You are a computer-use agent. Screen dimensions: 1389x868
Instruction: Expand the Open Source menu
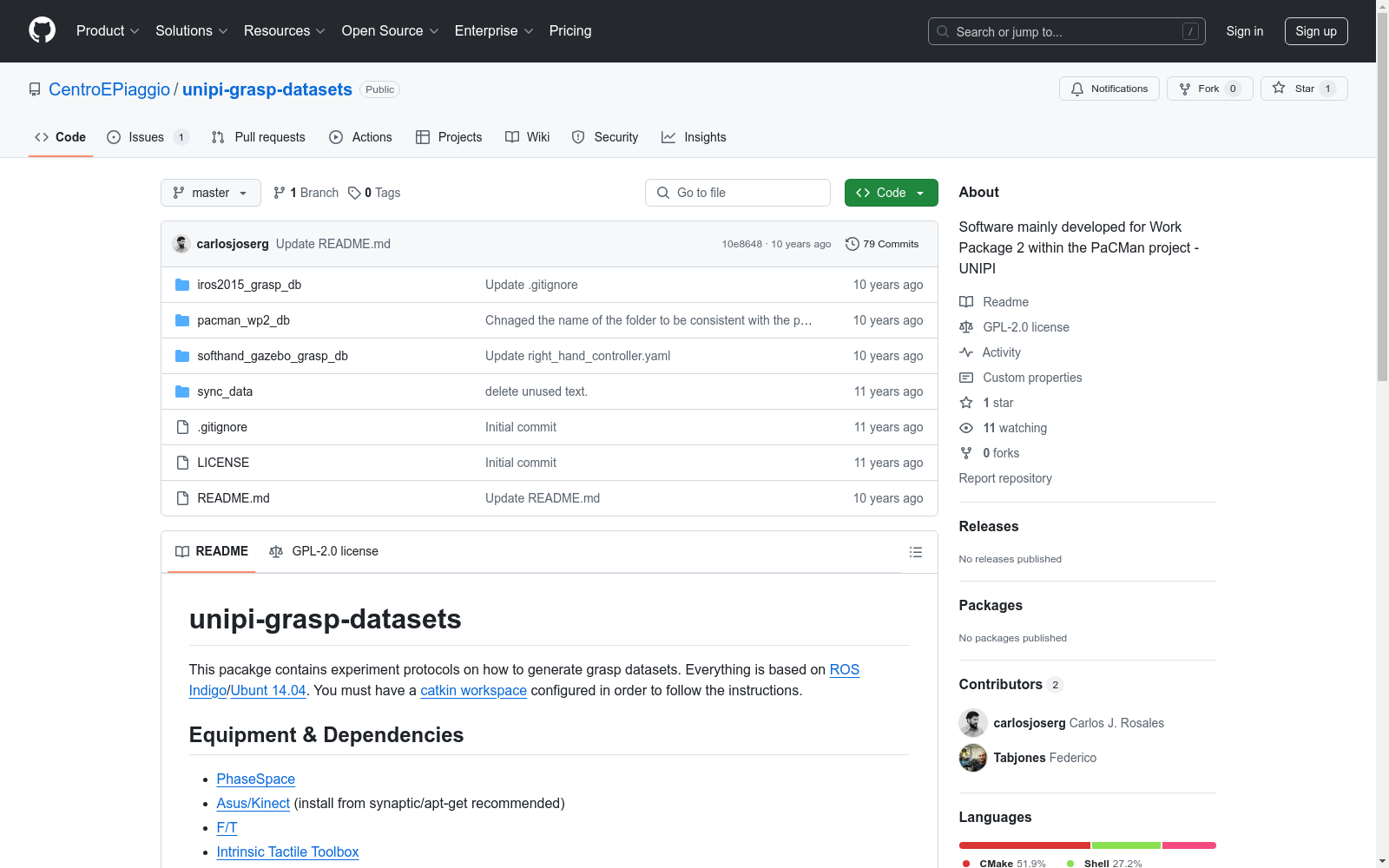391,31
